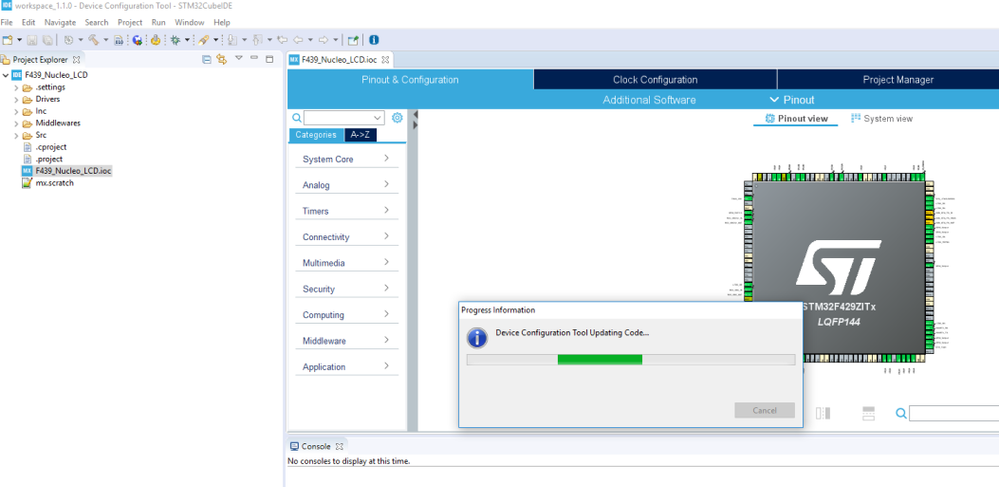Click the last edit location icon
Screen dimensions: 999x487
(283, 40)
